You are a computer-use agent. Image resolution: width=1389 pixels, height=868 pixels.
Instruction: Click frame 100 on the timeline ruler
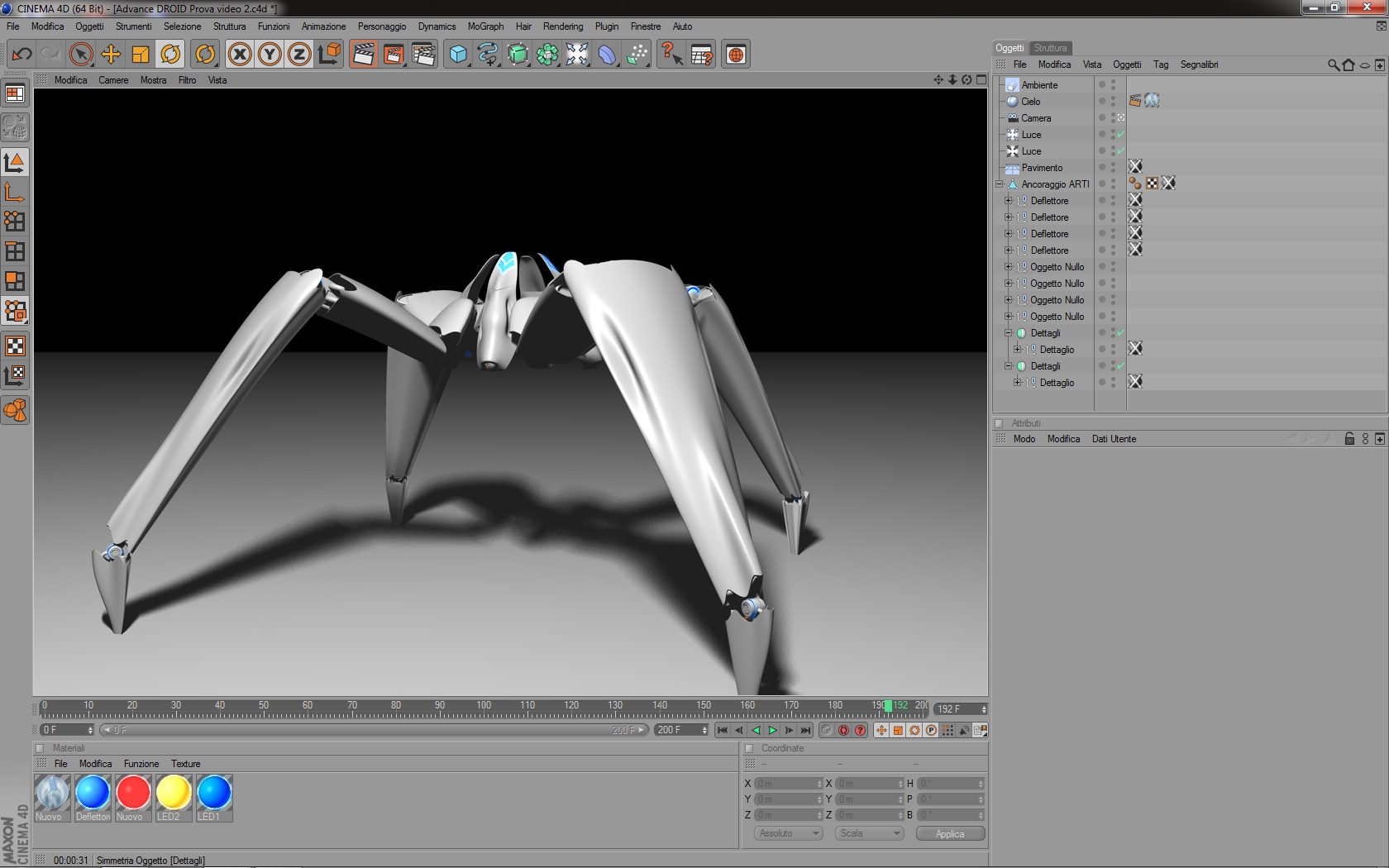point(484,708)
